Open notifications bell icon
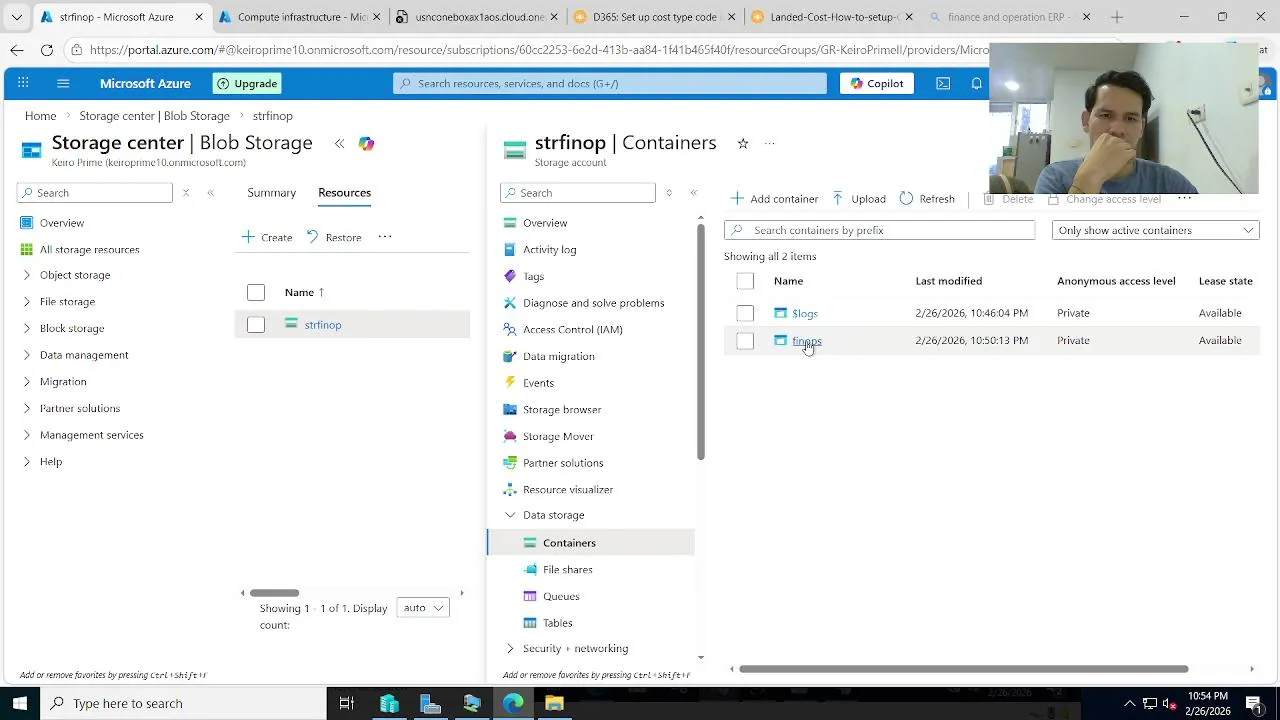 977,83
